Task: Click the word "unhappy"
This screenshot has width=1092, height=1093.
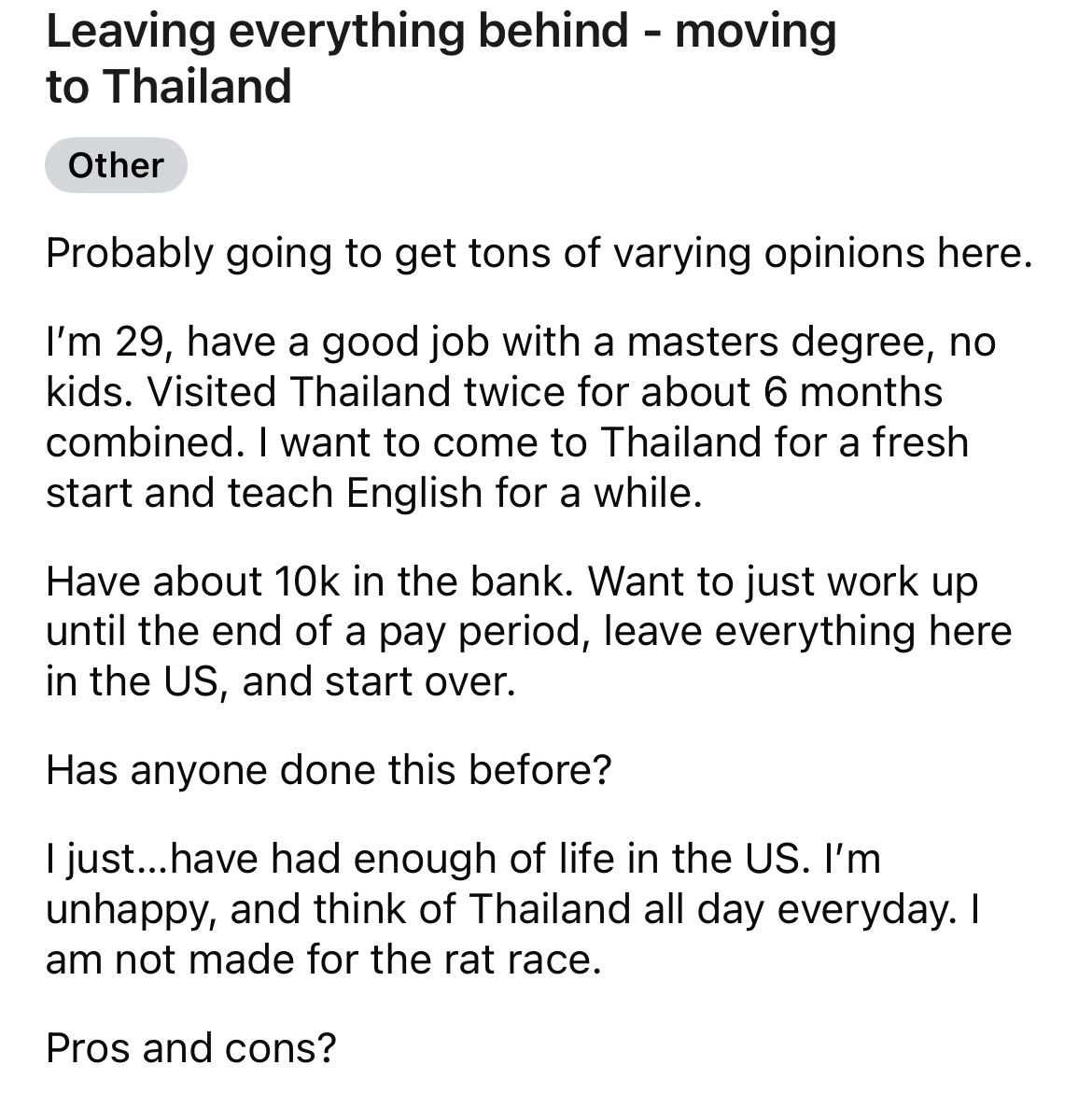Action: (x=131, y=910)
